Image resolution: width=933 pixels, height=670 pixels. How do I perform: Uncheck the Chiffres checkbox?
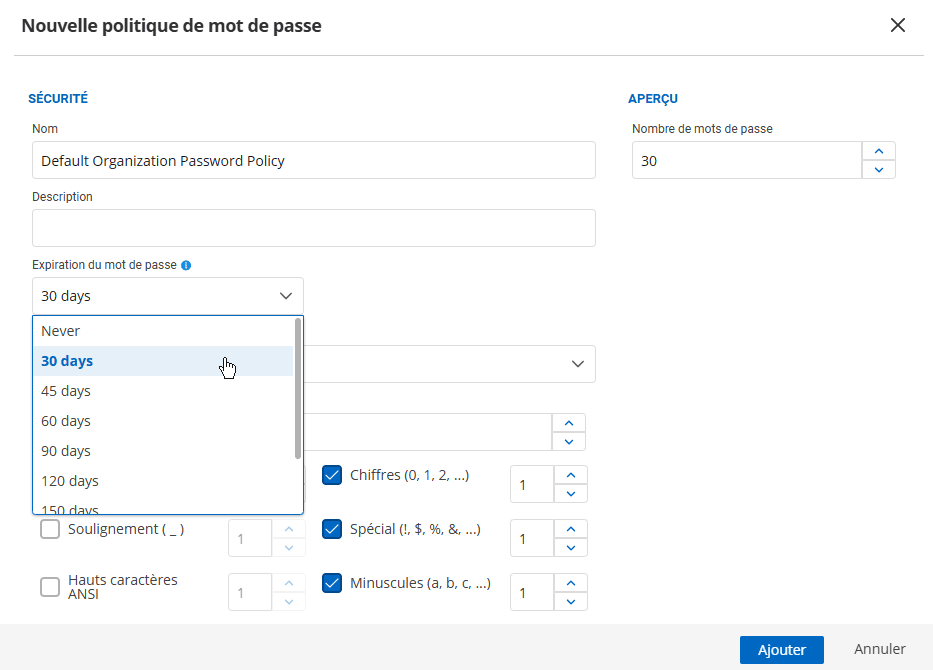(x=331, y=475)
